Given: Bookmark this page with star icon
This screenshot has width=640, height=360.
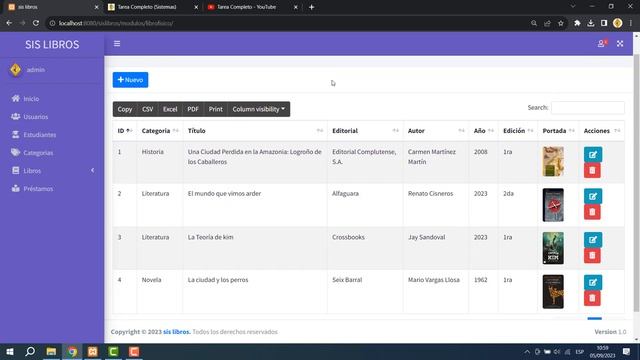Looking at the screenshot, I should (561, 23).
